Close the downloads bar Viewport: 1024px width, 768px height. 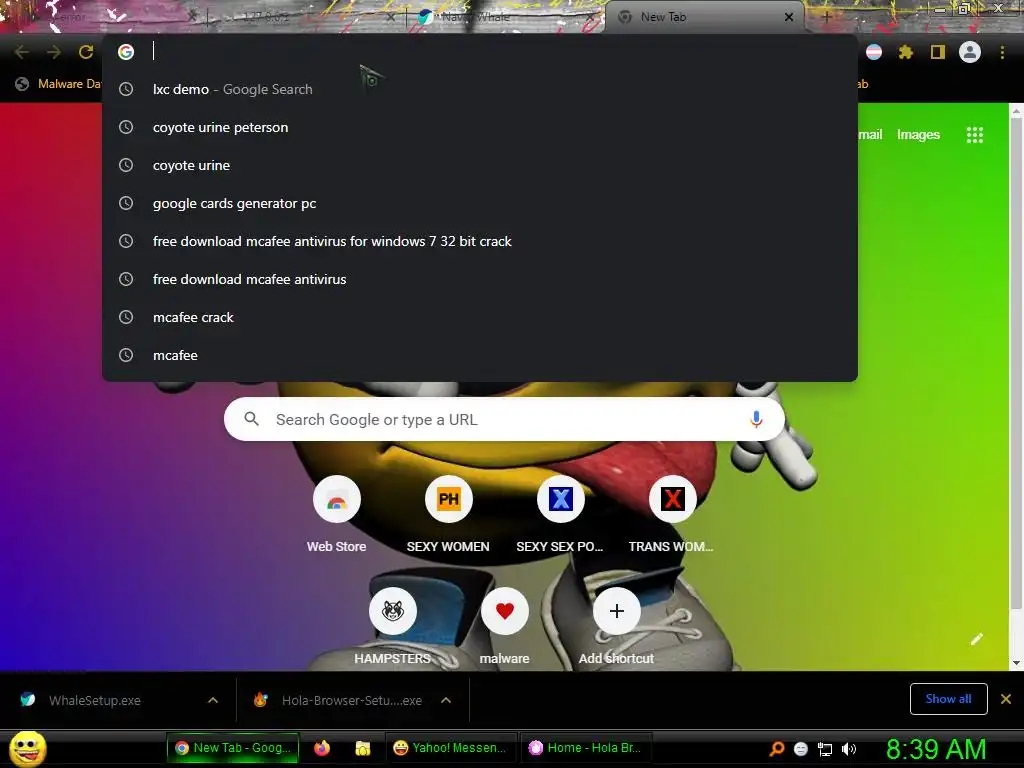point(1006,699)
